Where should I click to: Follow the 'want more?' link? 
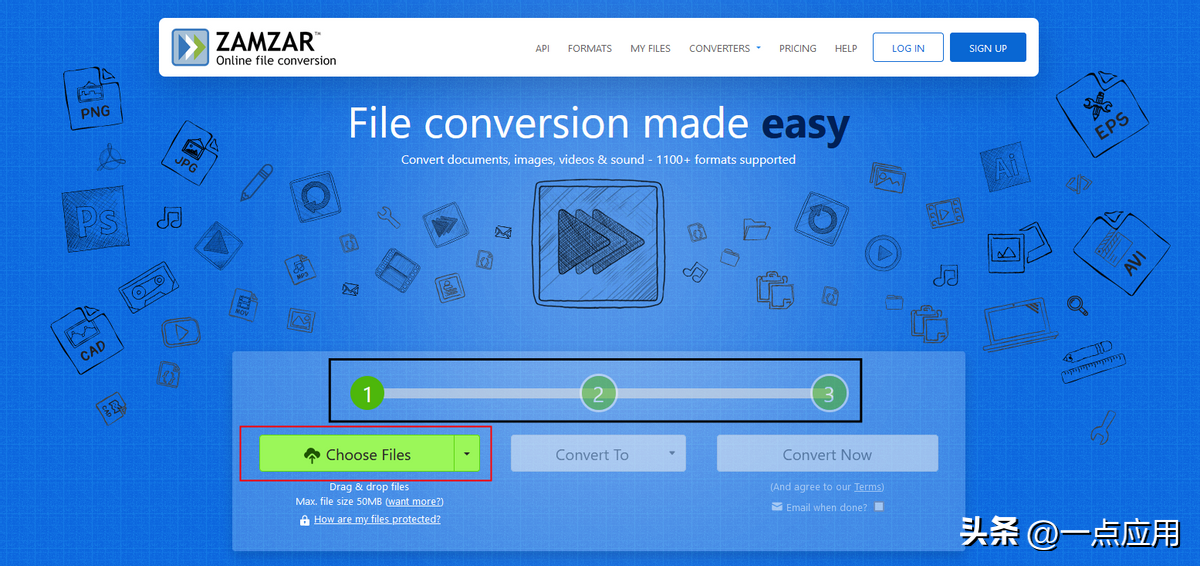click(x=414, y=501)
